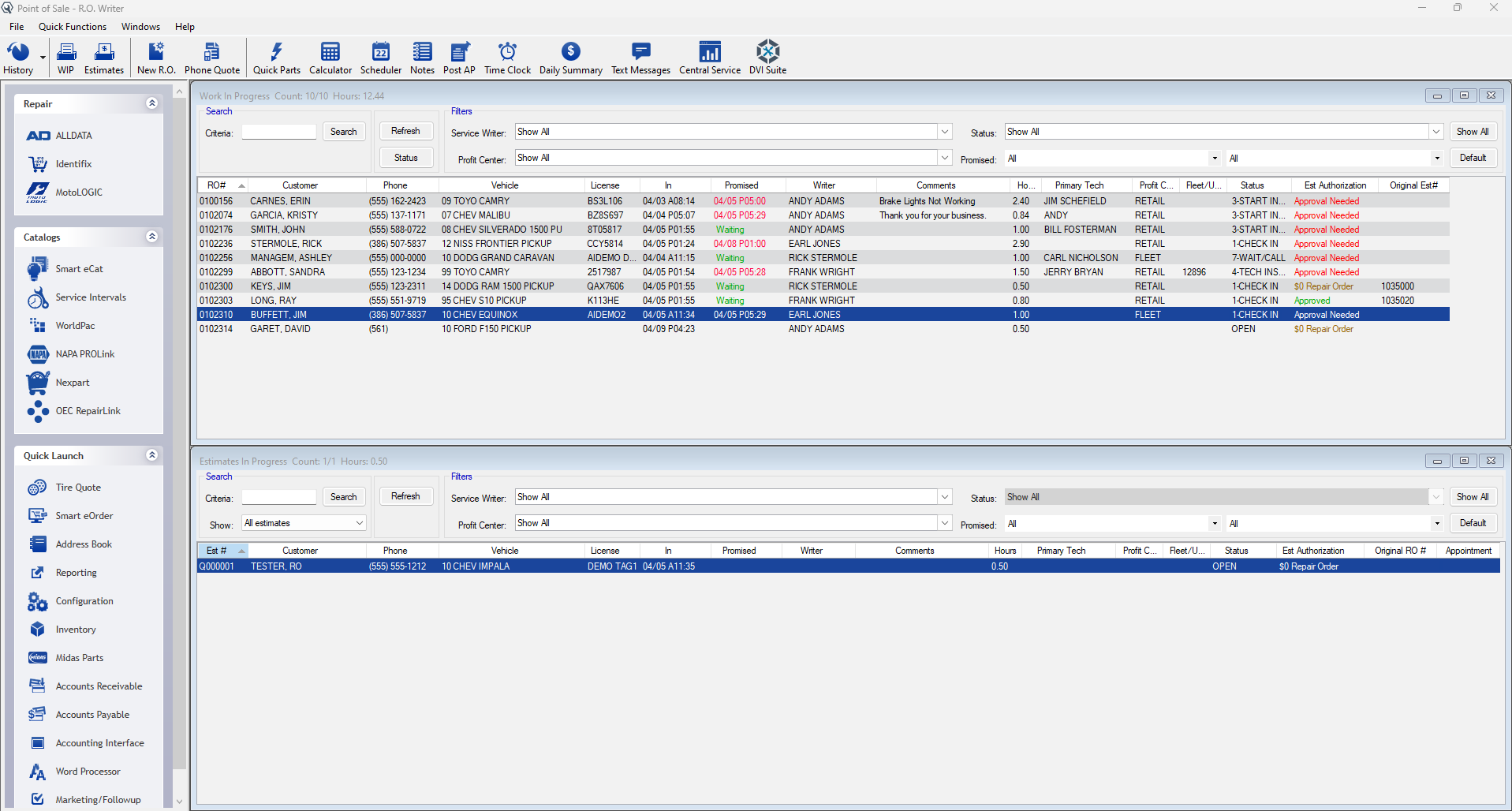The width and height of the screenshot is (1512, 811).
Task: Launch the Scheduler
Action: coord(380,57)
